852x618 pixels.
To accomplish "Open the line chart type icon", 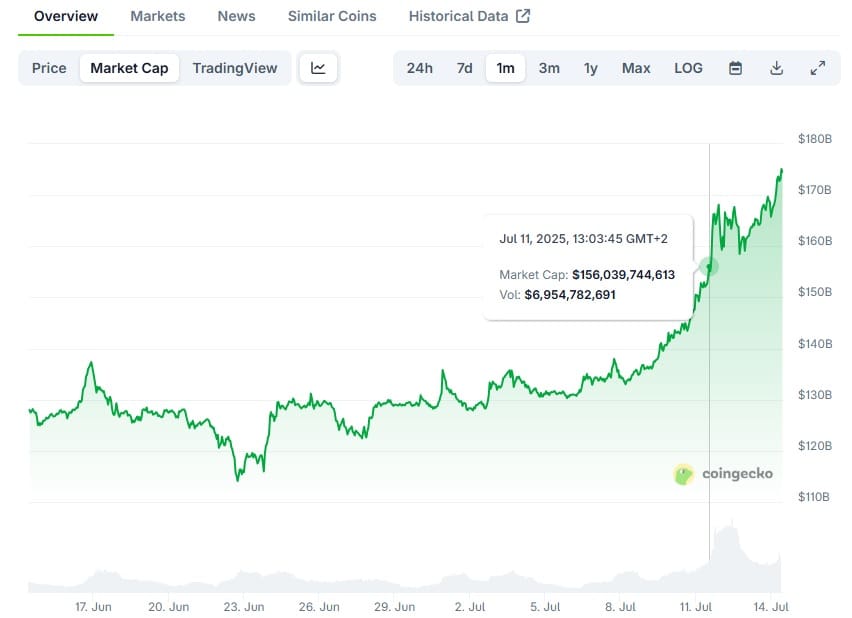I will pos(318,68).
